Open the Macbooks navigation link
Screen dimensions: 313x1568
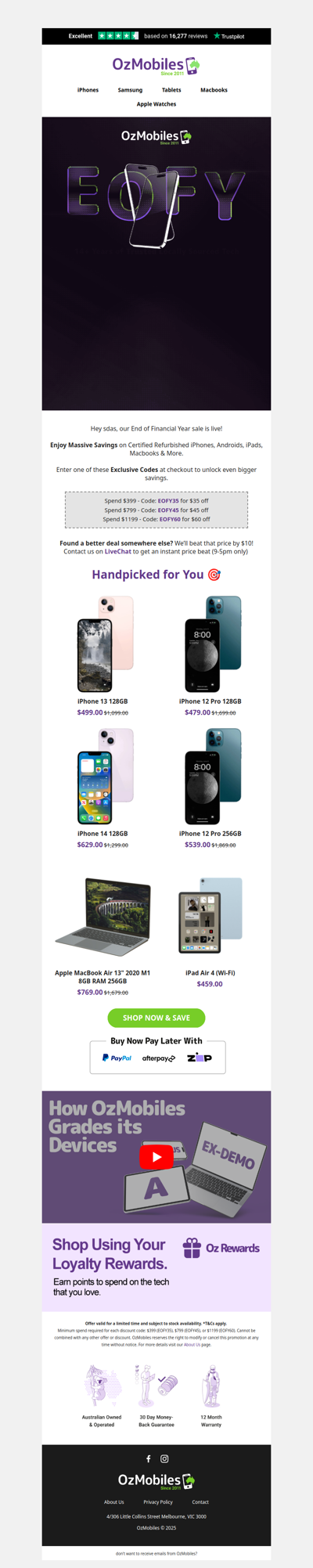tap(214, 90)
